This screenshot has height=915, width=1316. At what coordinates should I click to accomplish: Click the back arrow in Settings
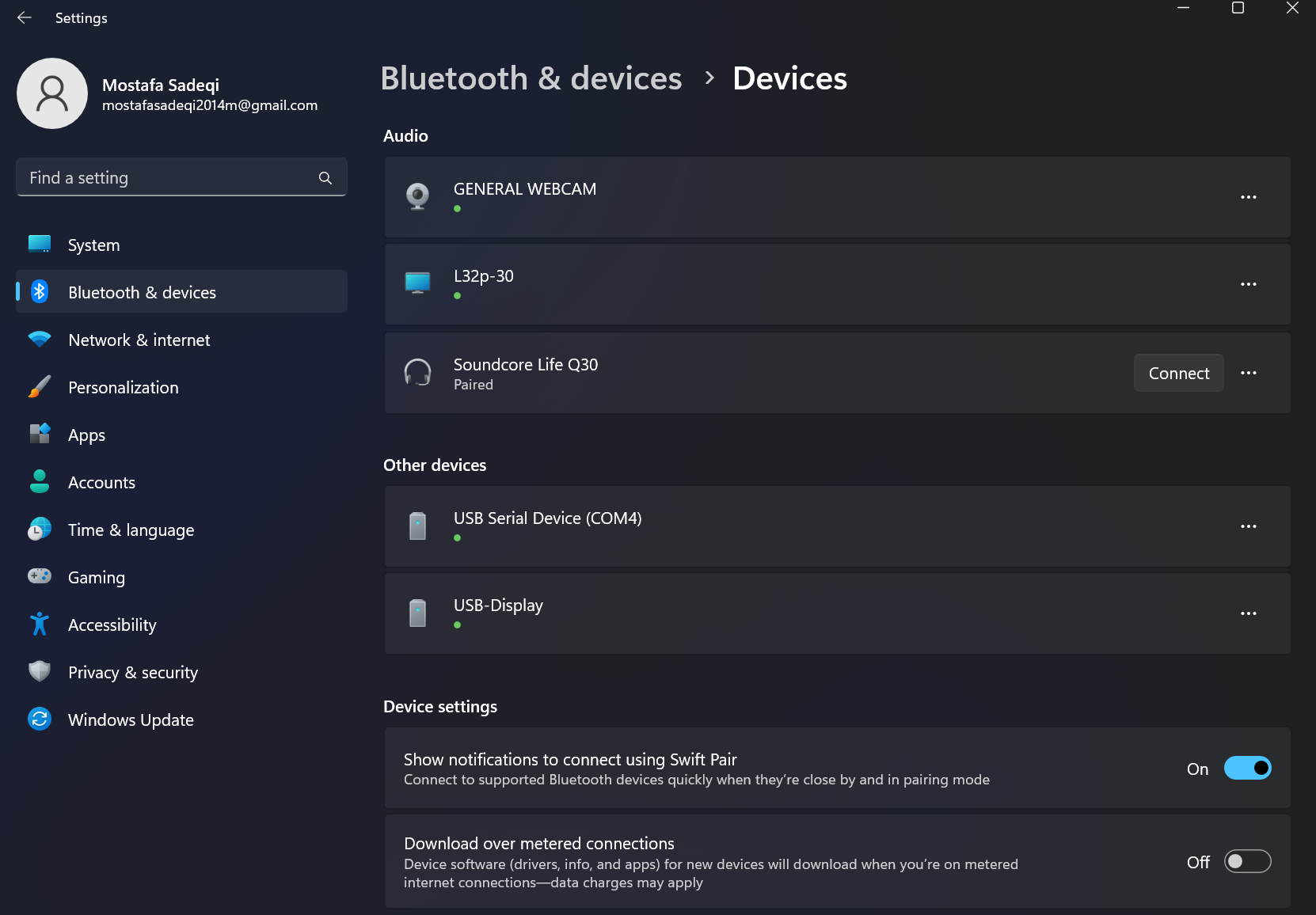pyautogui.click(x=25, y=17)
